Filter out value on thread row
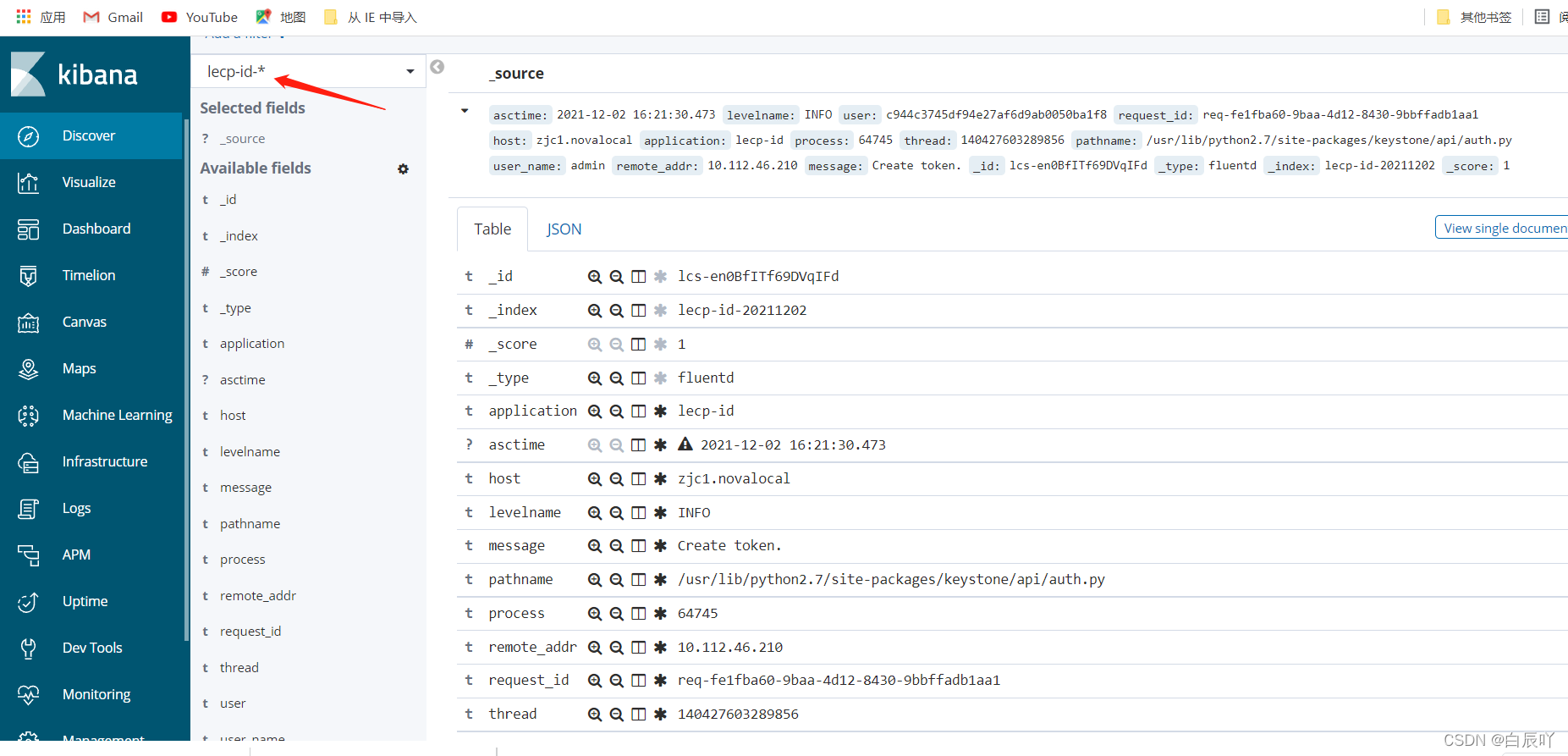This screenshot has width=1568, height=756. [x=617, y=715]
